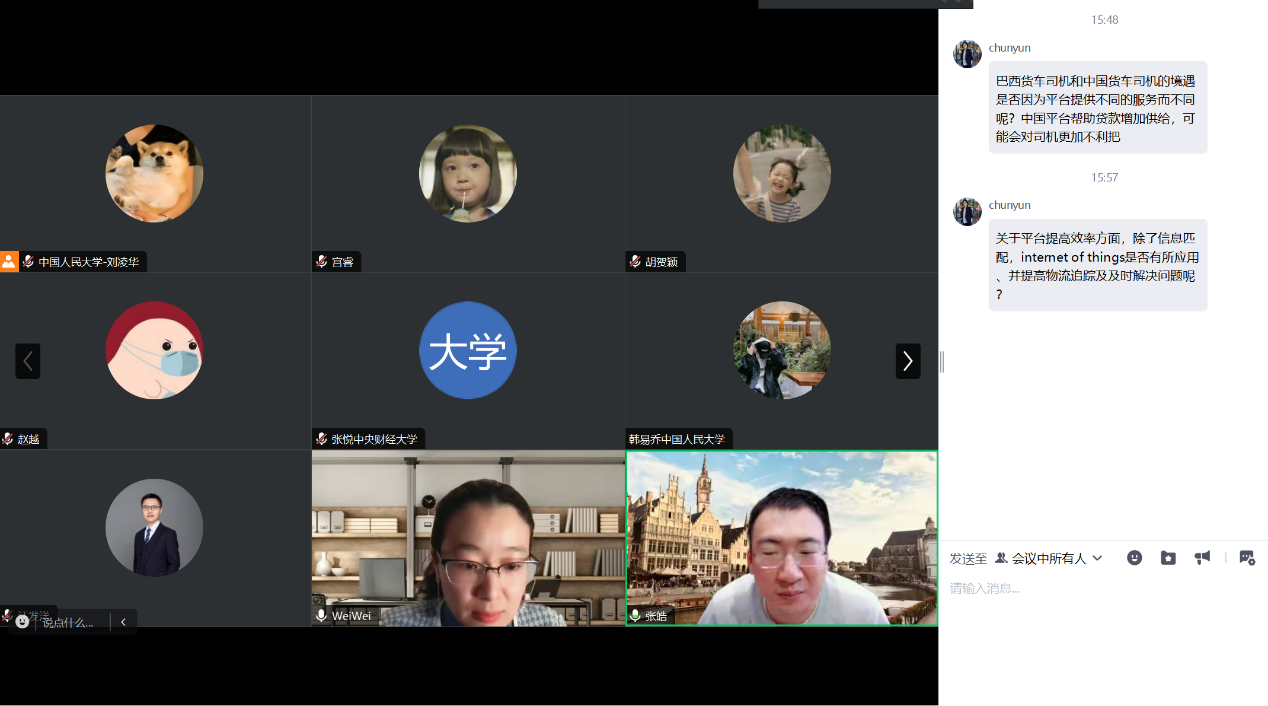Click chunyun's avatar on the 15:57 message
The height and width of the screenshot is (706, 1268).
(x=967, y=211)
